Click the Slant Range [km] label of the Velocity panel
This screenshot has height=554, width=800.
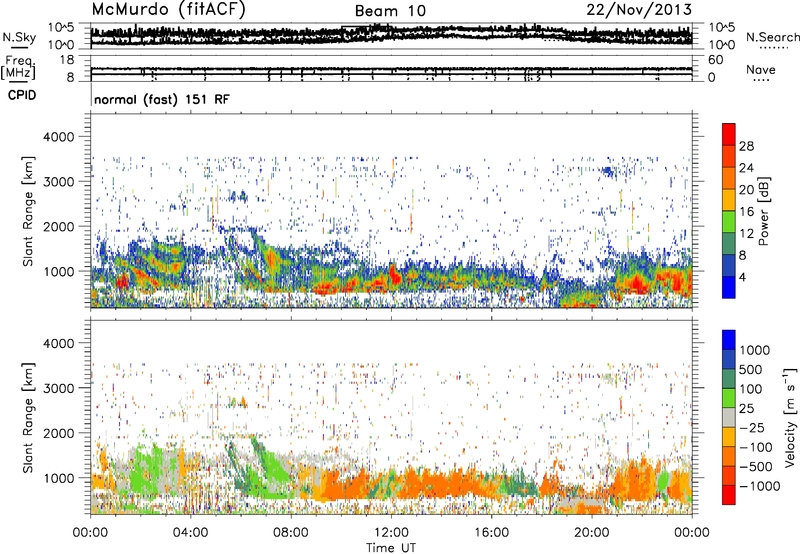[x=27, y=417]
